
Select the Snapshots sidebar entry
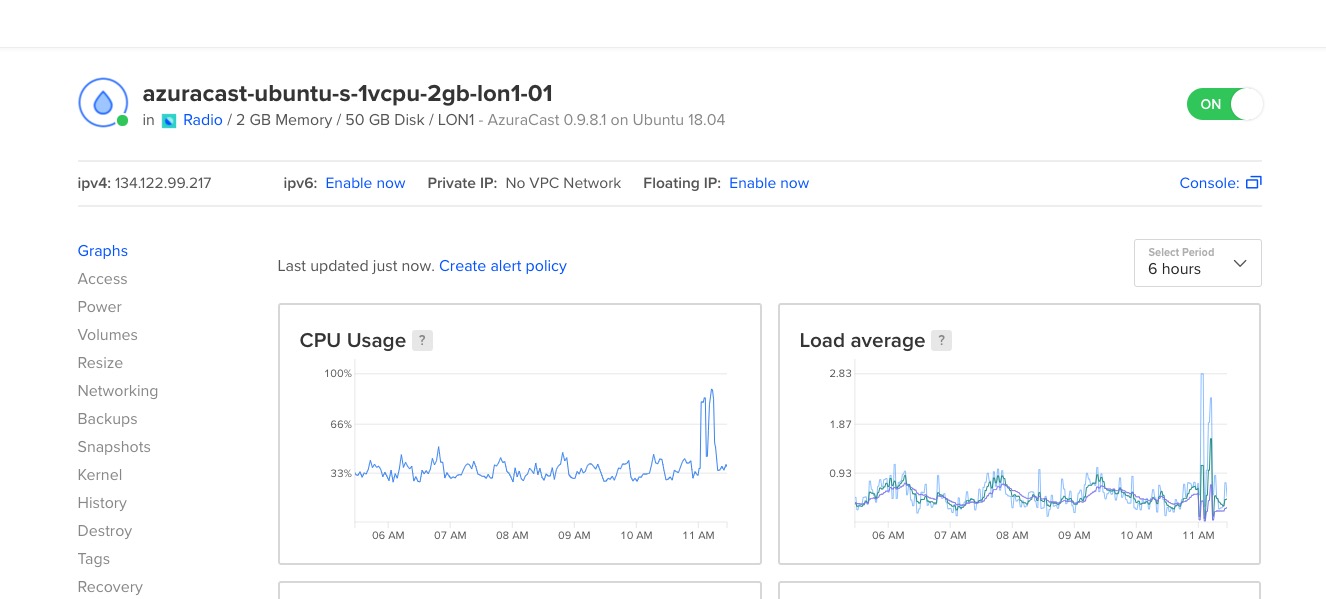[113, 447]
